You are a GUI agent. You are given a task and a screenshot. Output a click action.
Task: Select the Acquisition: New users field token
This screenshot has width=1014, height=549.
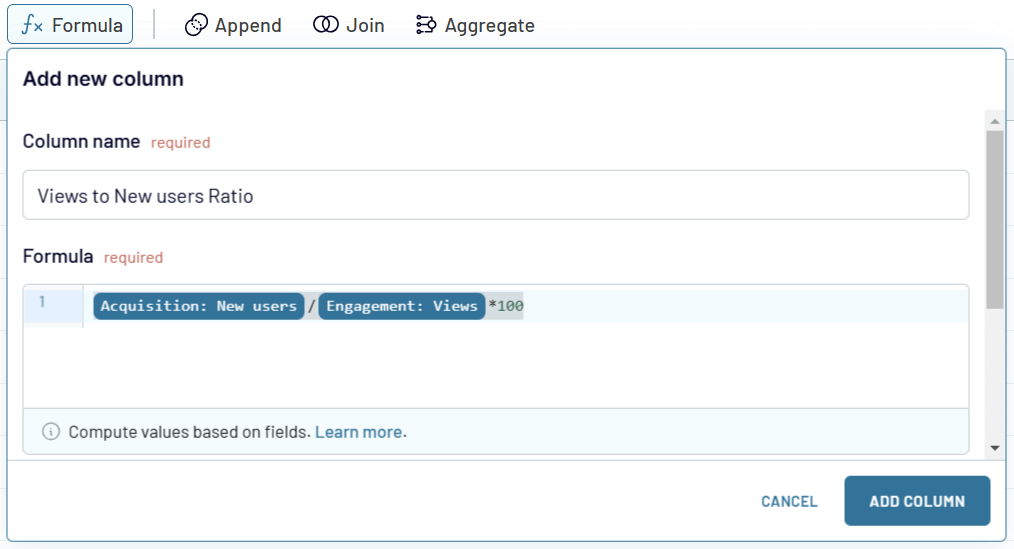(x=199, y=306)
